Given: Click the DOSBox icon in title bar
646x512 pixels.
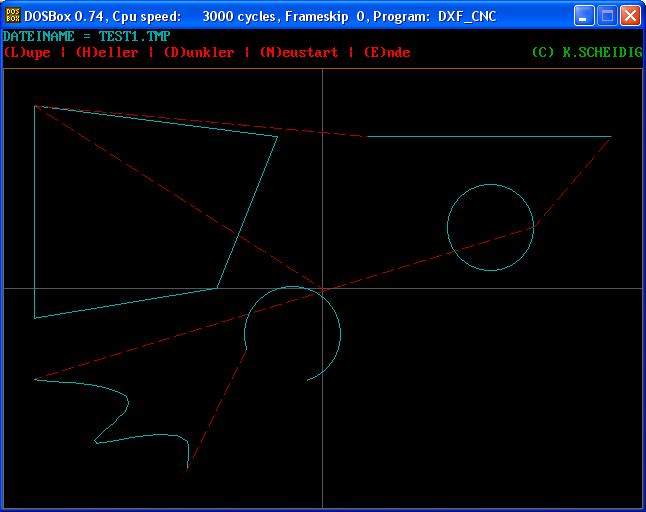Looking at the screenshot, I should click(x=13, y=16).
